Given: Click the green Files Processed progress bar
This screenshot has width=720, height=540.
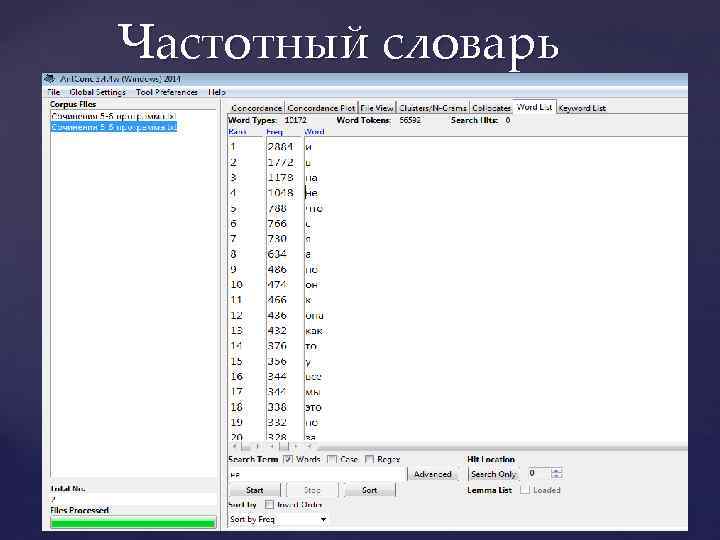Looking at the screenshot, I should point(133,523).
